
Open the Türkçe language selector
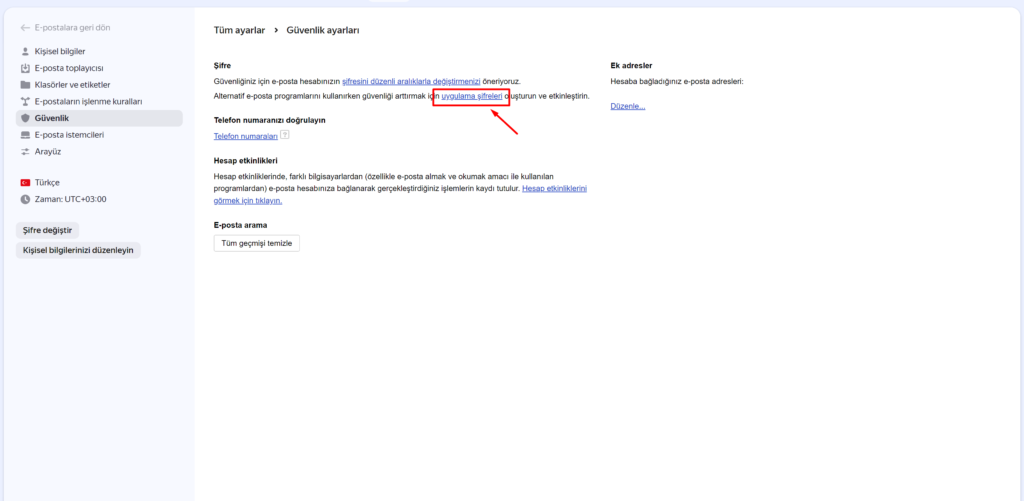pyautogui.click(x=47, y=183)
